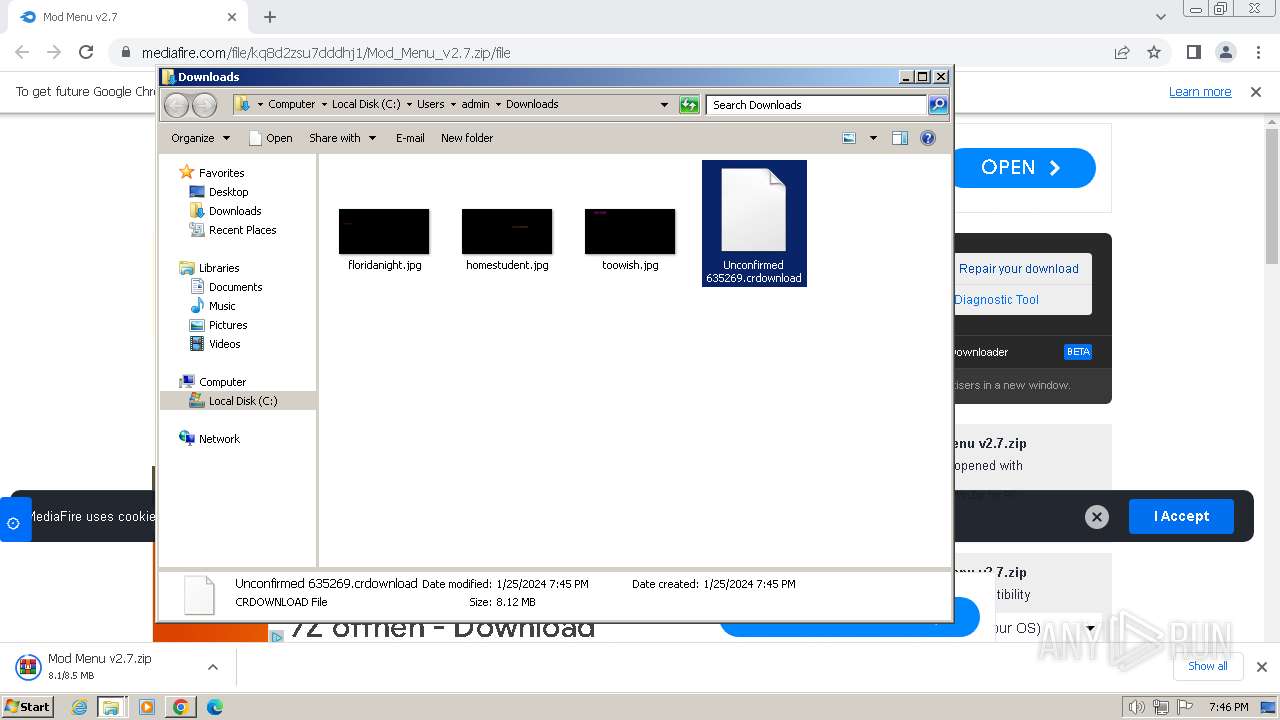Go back in Downloads explorer window
The height and width of the screenshot is (720, 1280).
(176, 104)
